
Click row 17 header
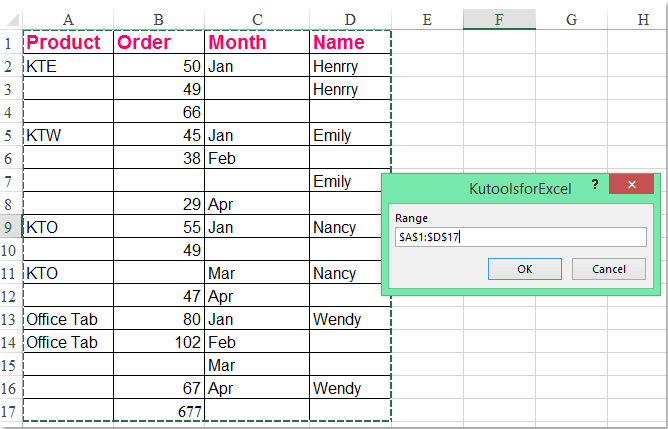10,411
